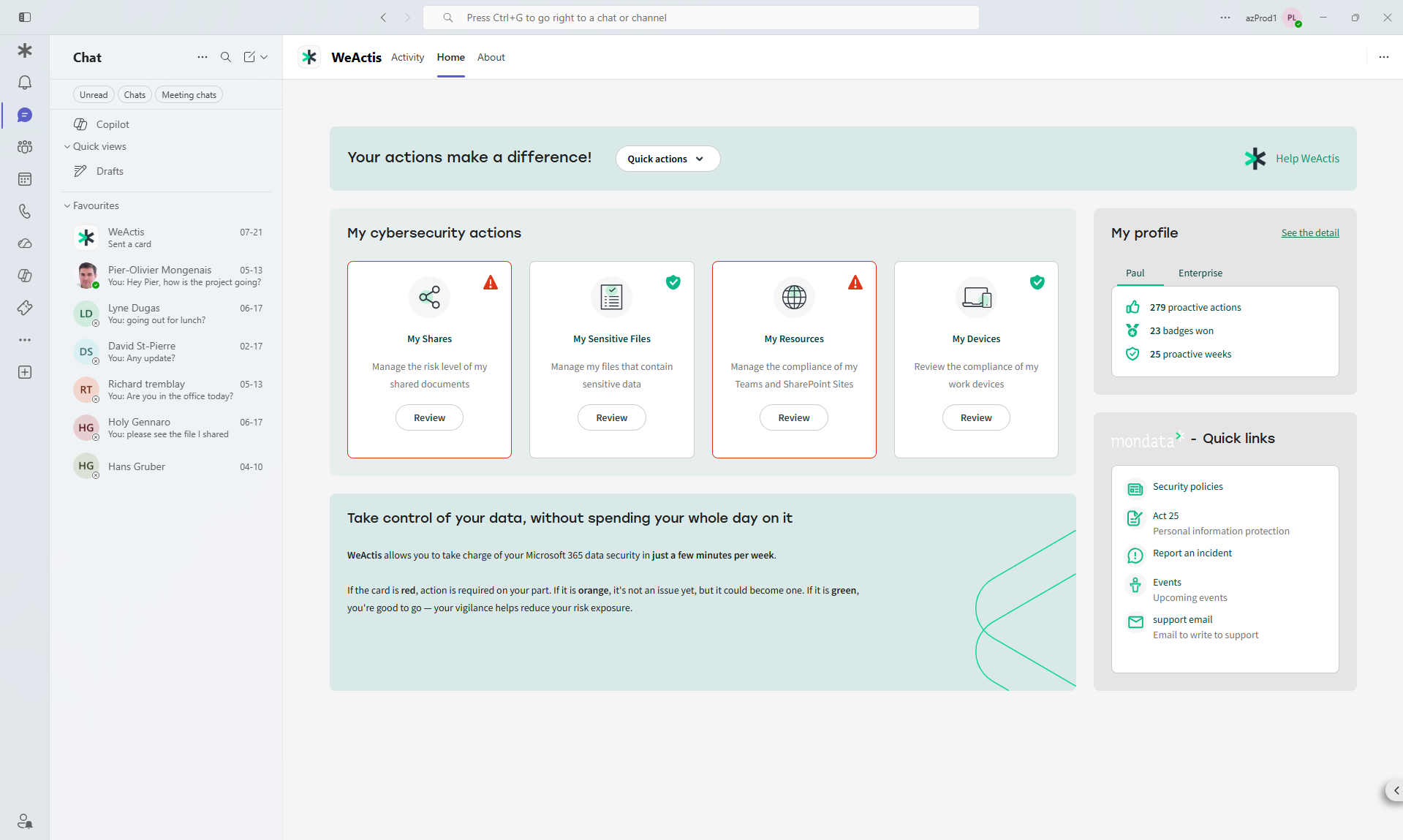Open the Calls phone icon

click(25, 211)
